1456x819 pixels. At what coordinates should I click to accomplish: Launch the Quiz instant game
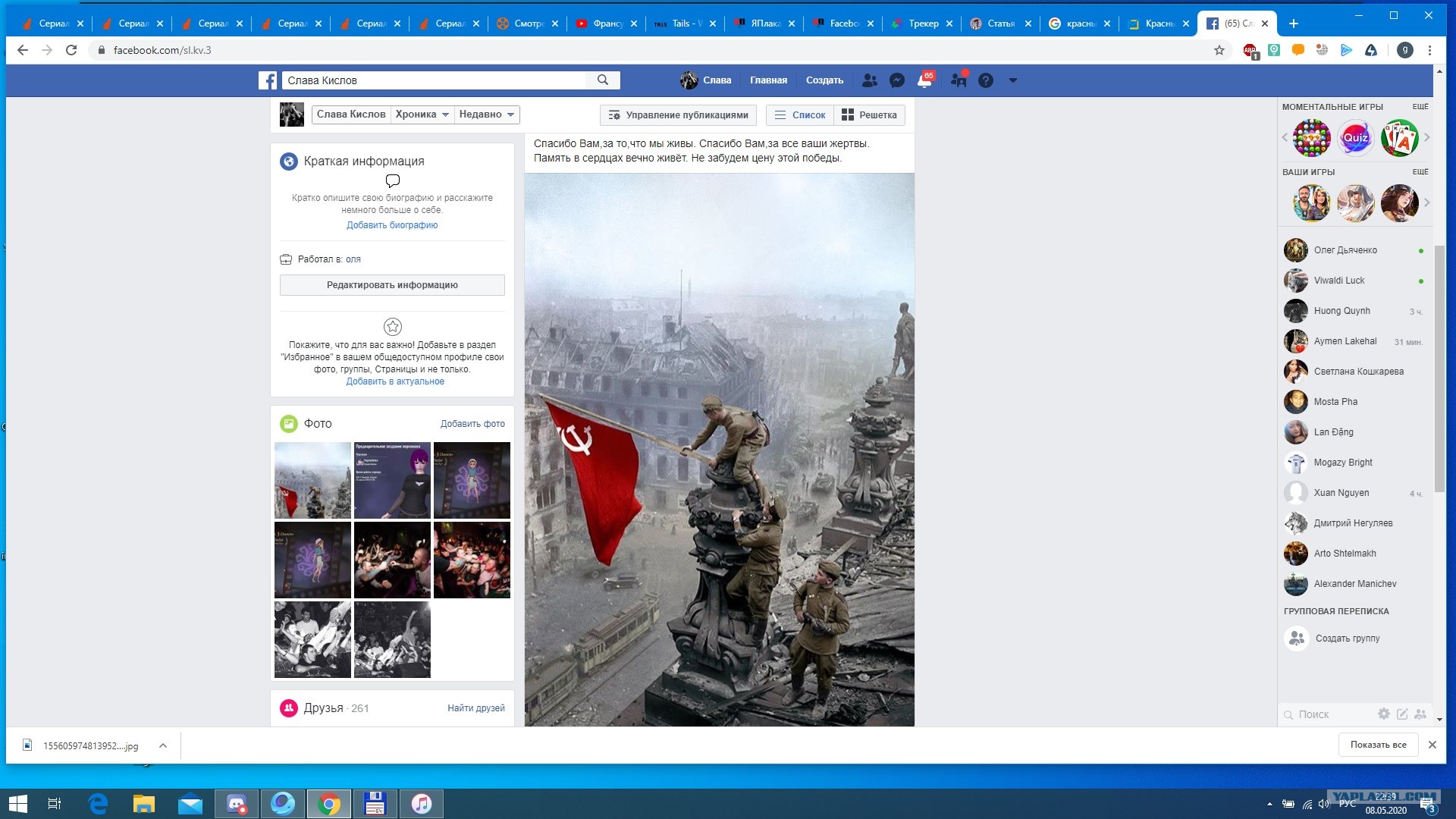coord(1356,138)
